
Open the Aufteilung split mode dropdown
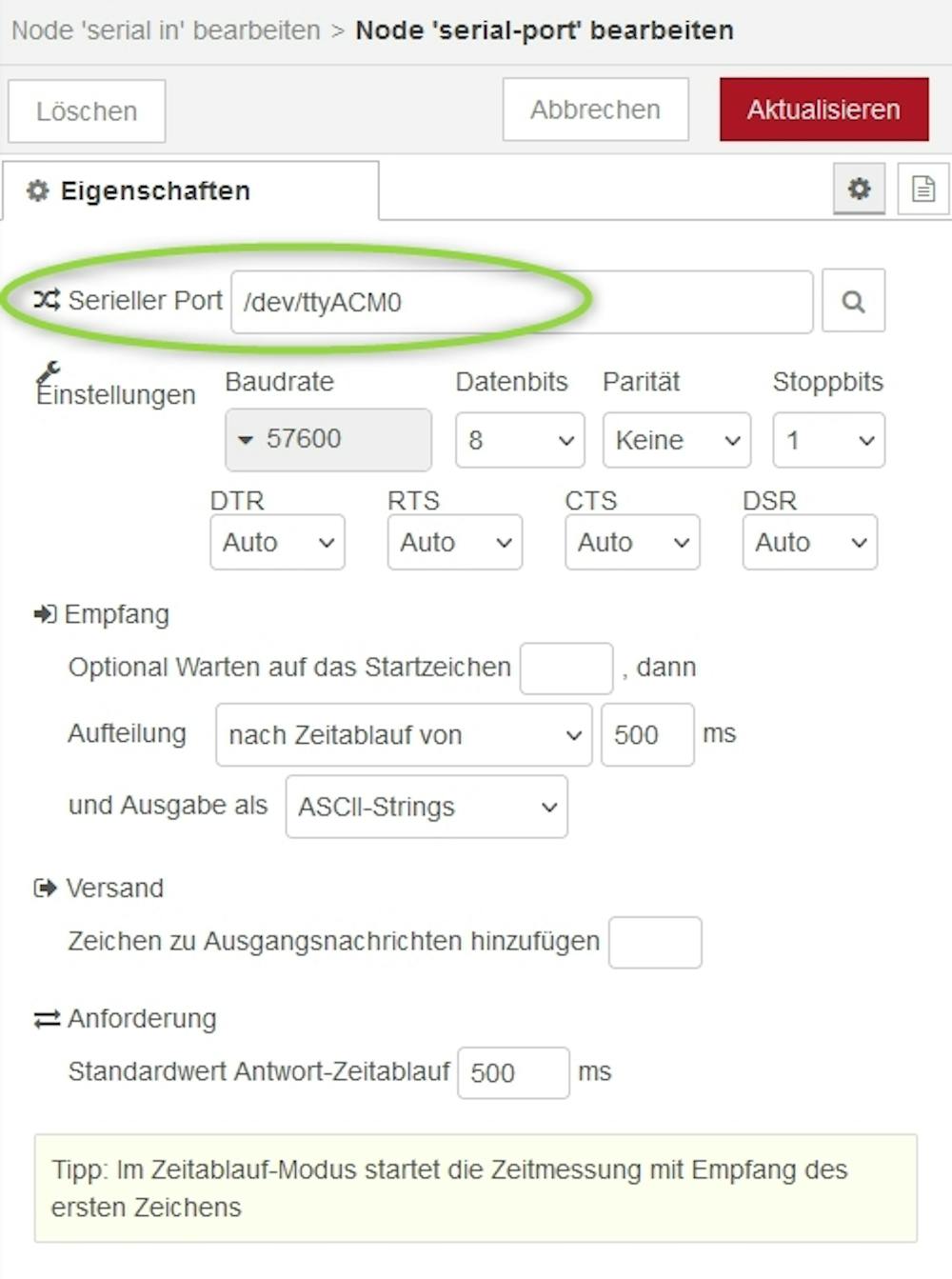point(404,735)
